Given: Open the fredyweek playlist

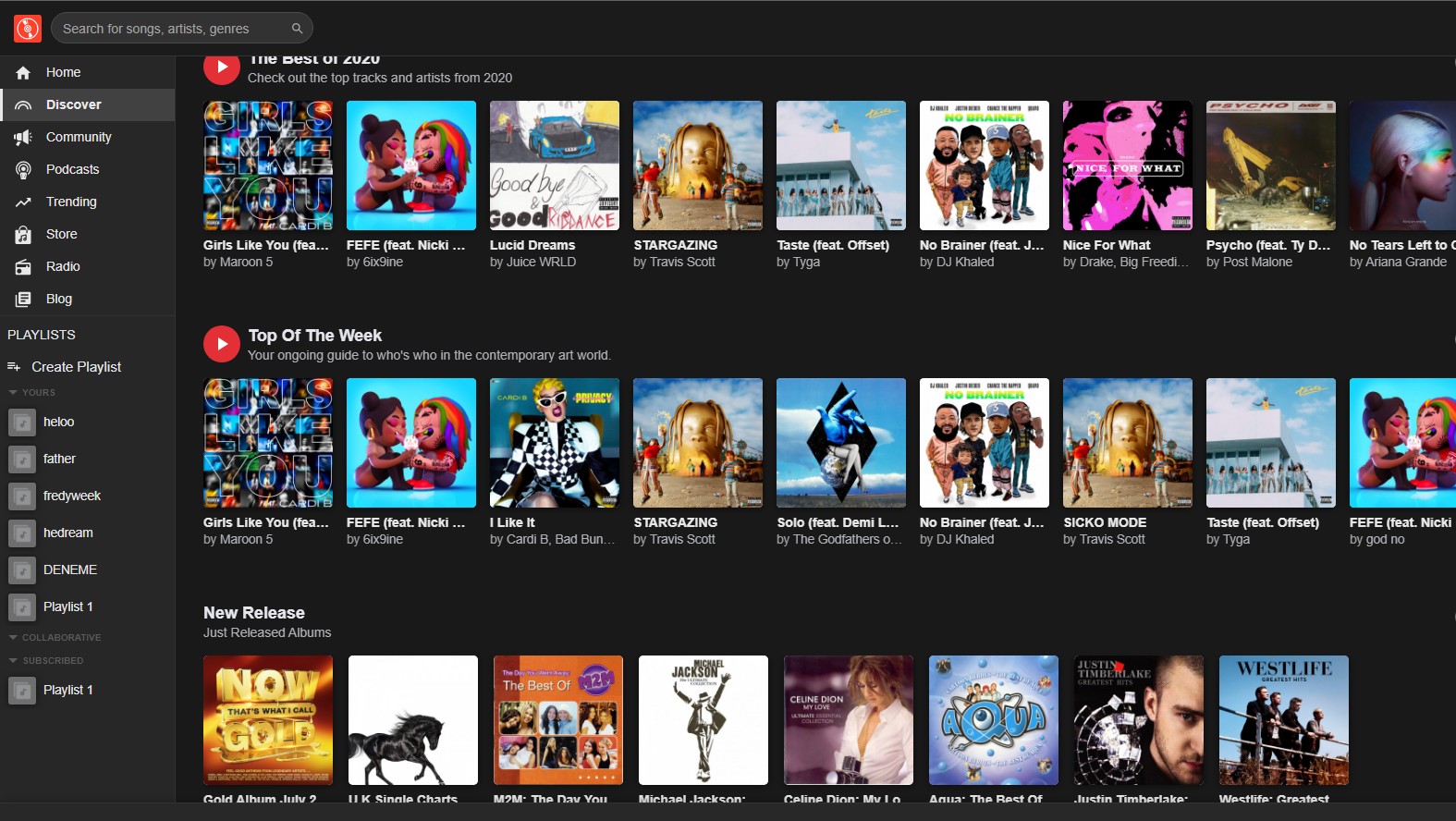Looking at the screenshot, I should click(72, 496).
